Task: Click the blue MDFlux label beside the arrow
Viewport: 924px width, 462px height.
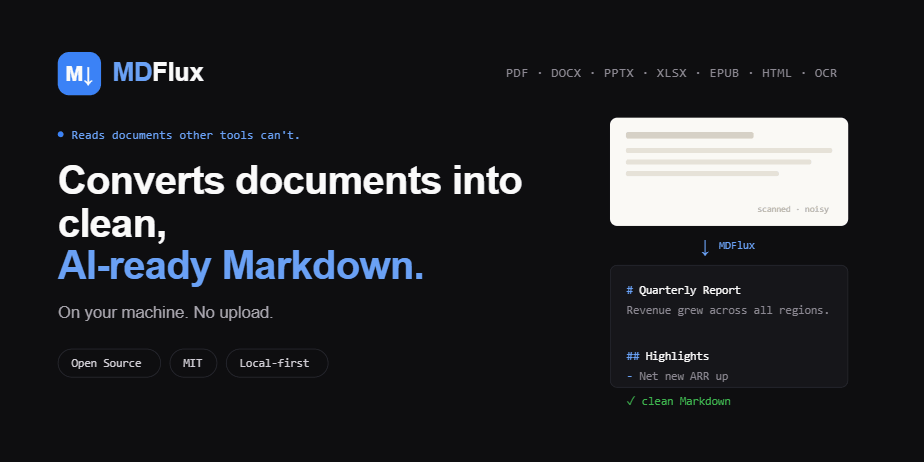Action: (737, 246)
